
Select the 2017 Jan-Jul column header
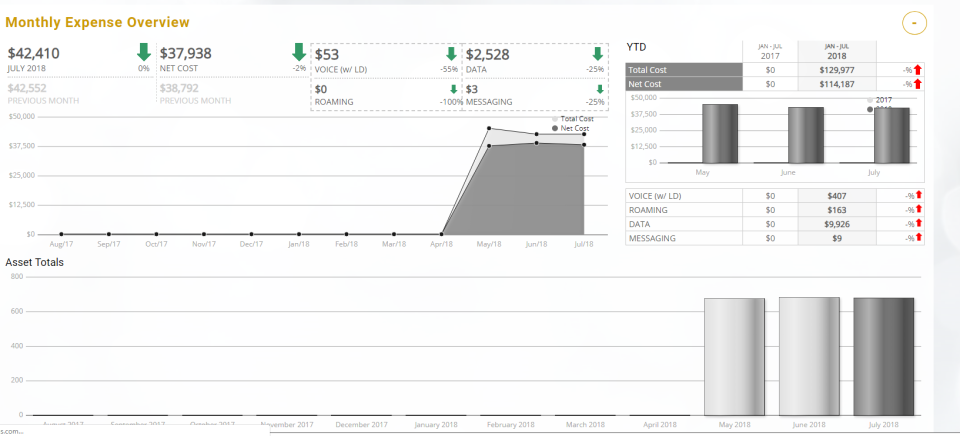770,51
